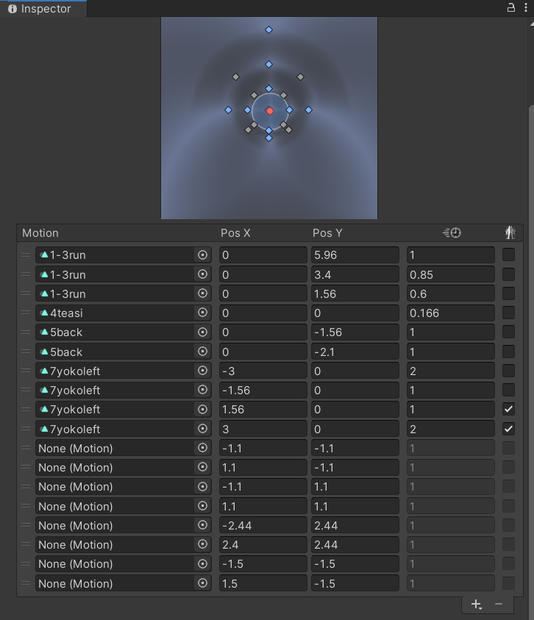Viewport: 534px width, 620px height.
Task: Open object picker for first 1-3run motion
Action: tap(202, 255)
